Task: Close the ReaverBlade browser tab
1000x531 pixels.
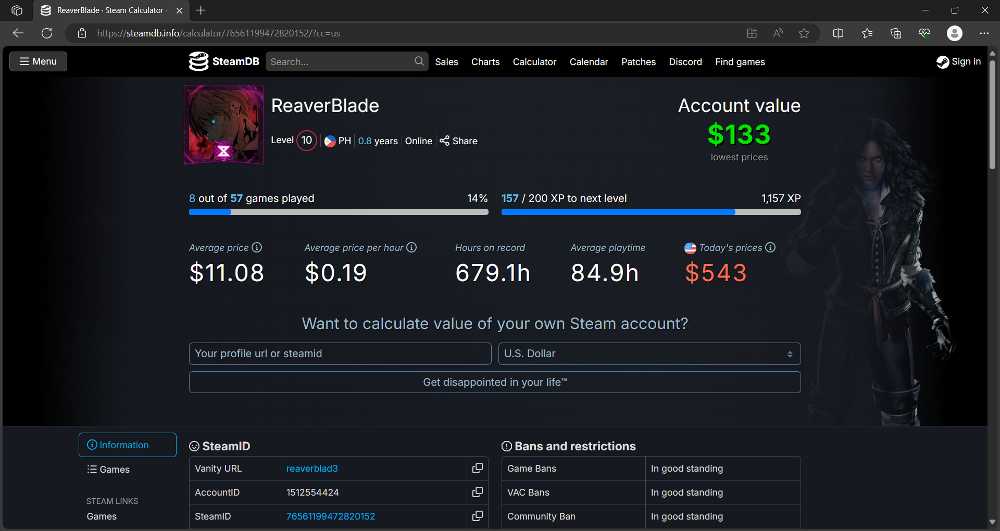Action: (x=180, y=10)
